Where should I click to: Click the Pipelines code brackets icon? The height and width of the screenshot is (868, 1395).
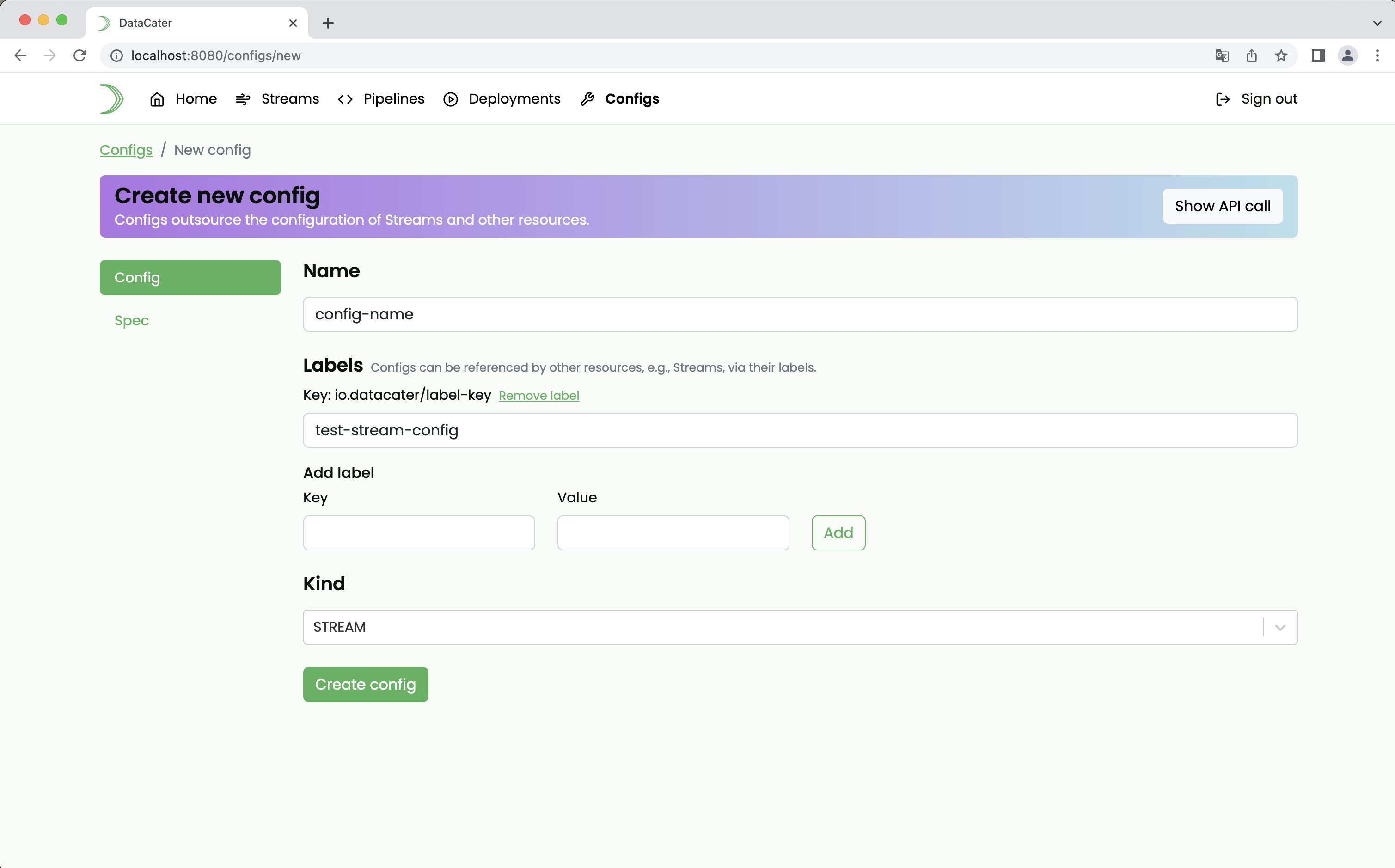click(x=345, y=99)
